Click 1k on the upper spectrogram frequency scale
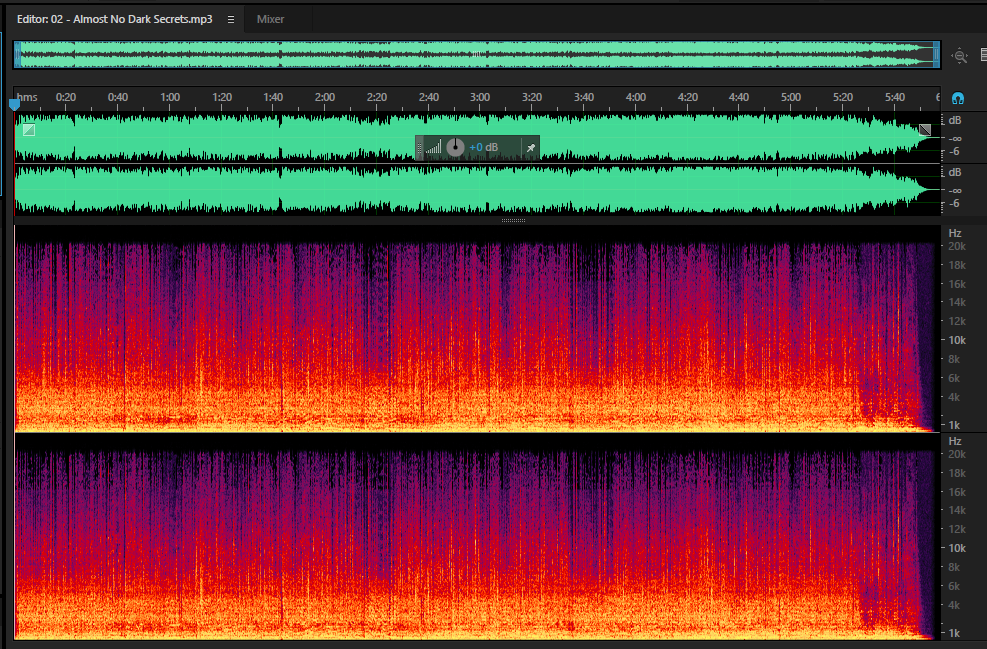Image resolution: width=987 pixels, height=649 pixels. (954, 426)
